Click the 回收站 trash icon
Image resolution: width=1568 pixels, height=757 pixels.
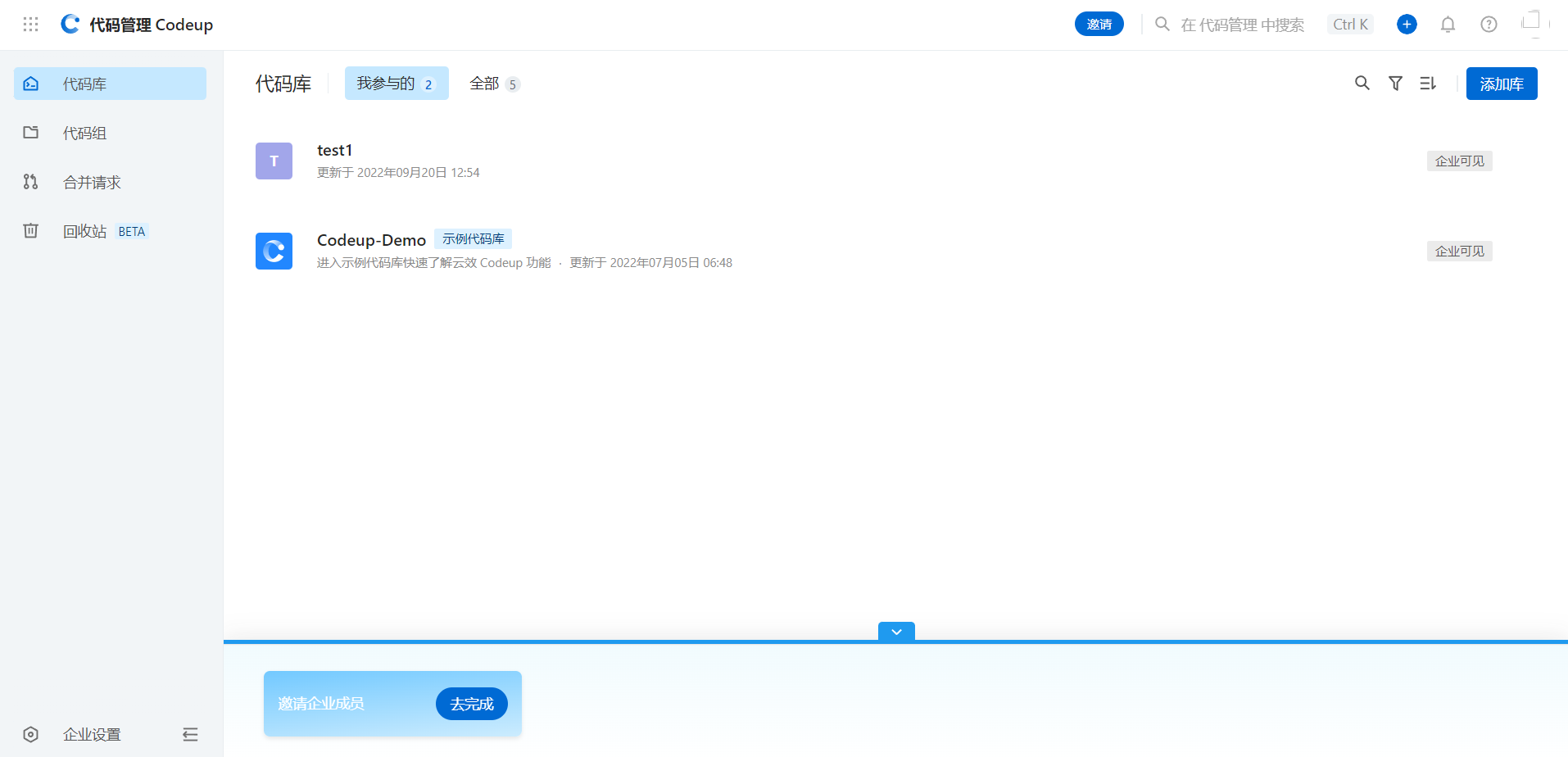(x=30, y=231)
